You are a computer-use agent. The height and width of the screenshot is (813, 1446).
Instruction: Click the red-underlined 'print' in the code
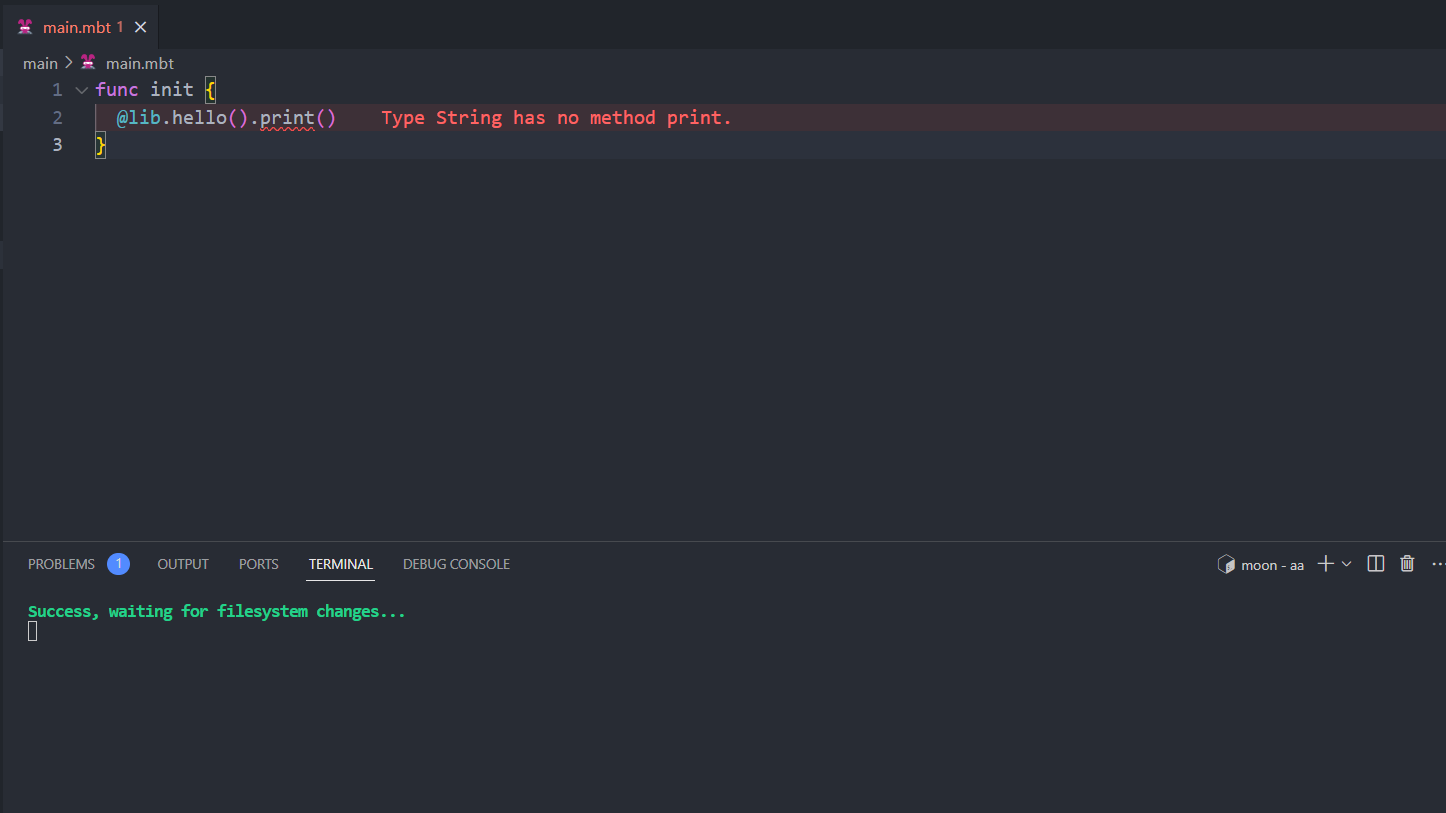(x=291, y=117)
